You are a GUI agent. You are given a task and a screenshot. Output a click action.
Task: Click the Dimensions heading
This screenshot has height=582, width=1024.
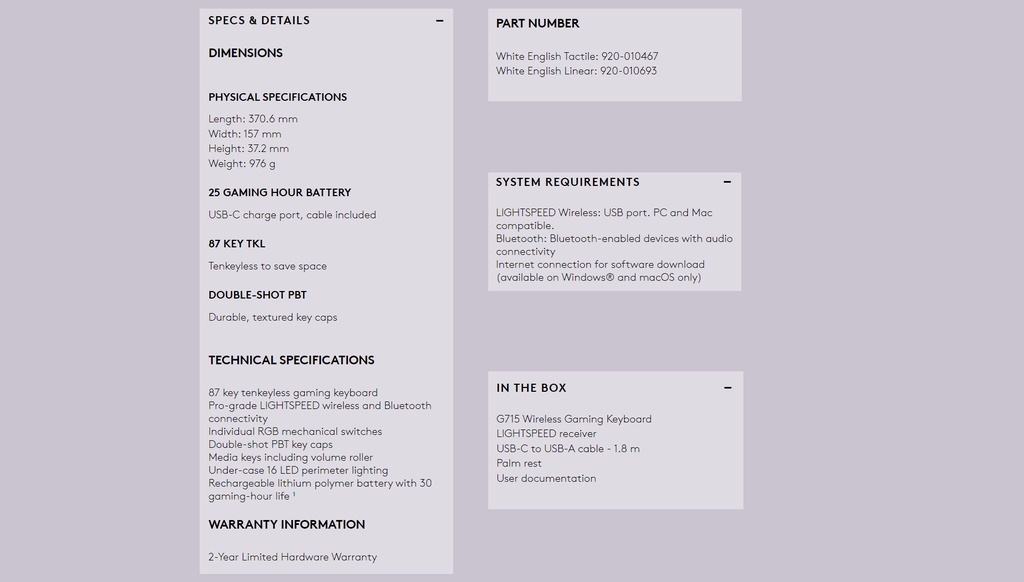coord(246,53)
